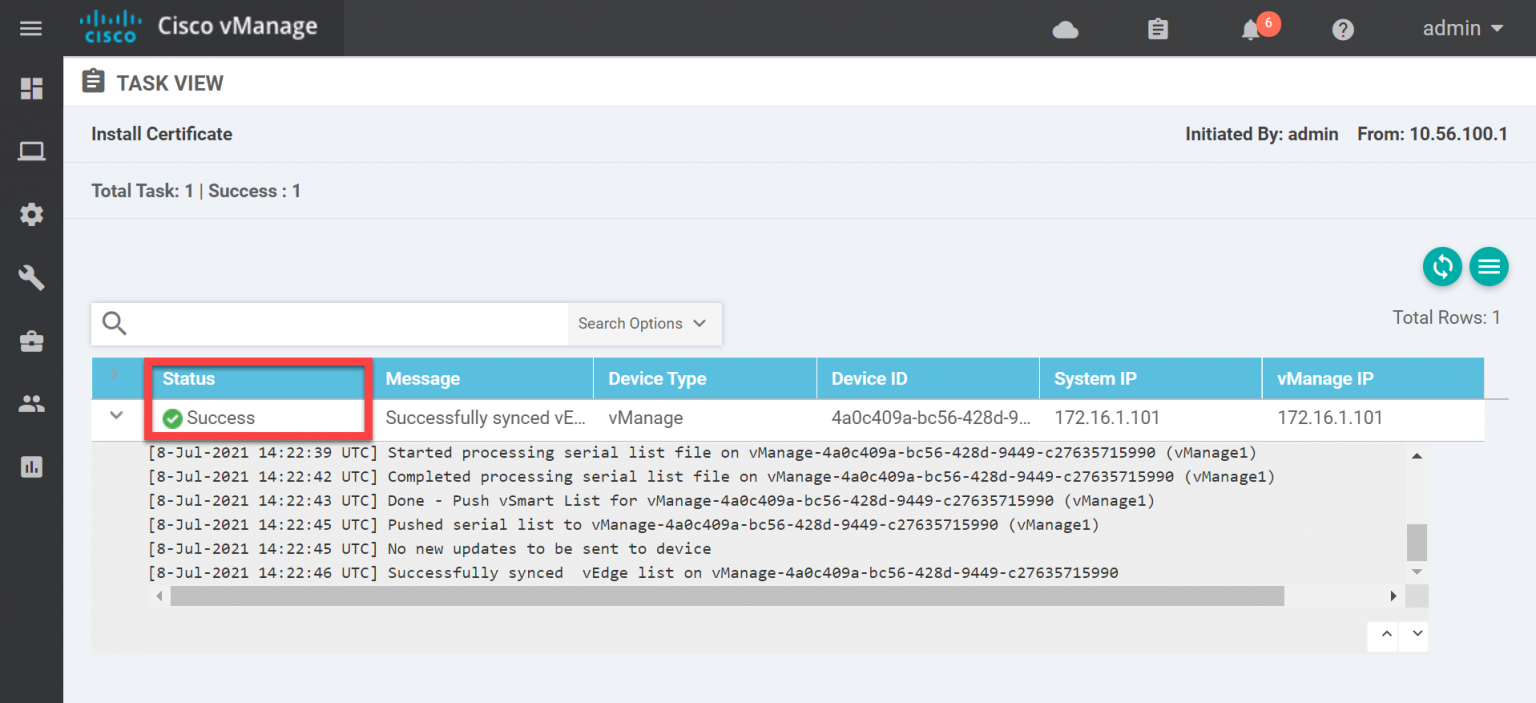The width and height of the screenshot is (1536, 703).
Task: Click the refresh tasks button
Action: coord(1442,266)
